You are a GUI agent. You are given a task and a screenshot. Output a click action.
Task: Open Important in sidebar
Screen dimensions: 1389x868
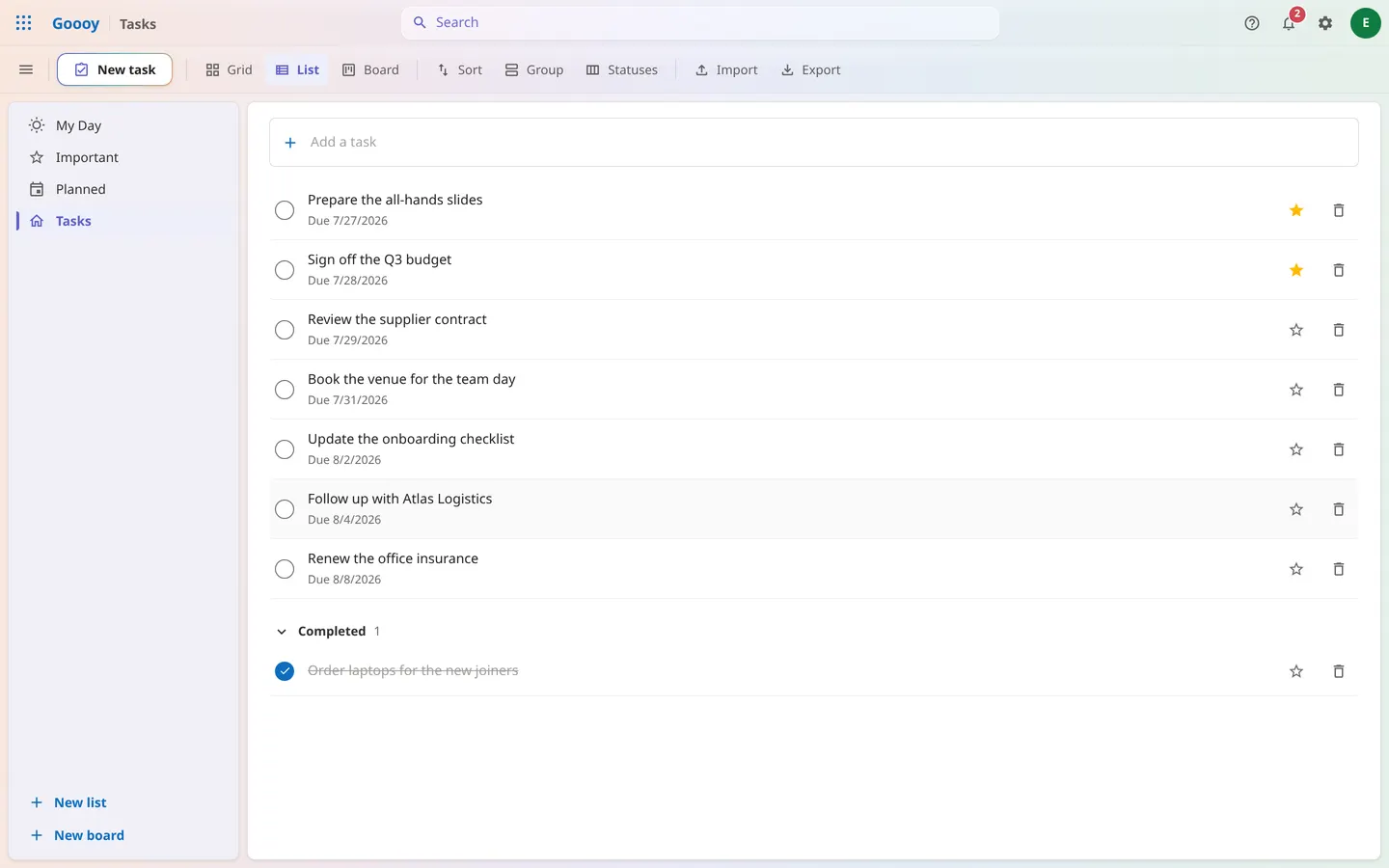click(123, 157)
